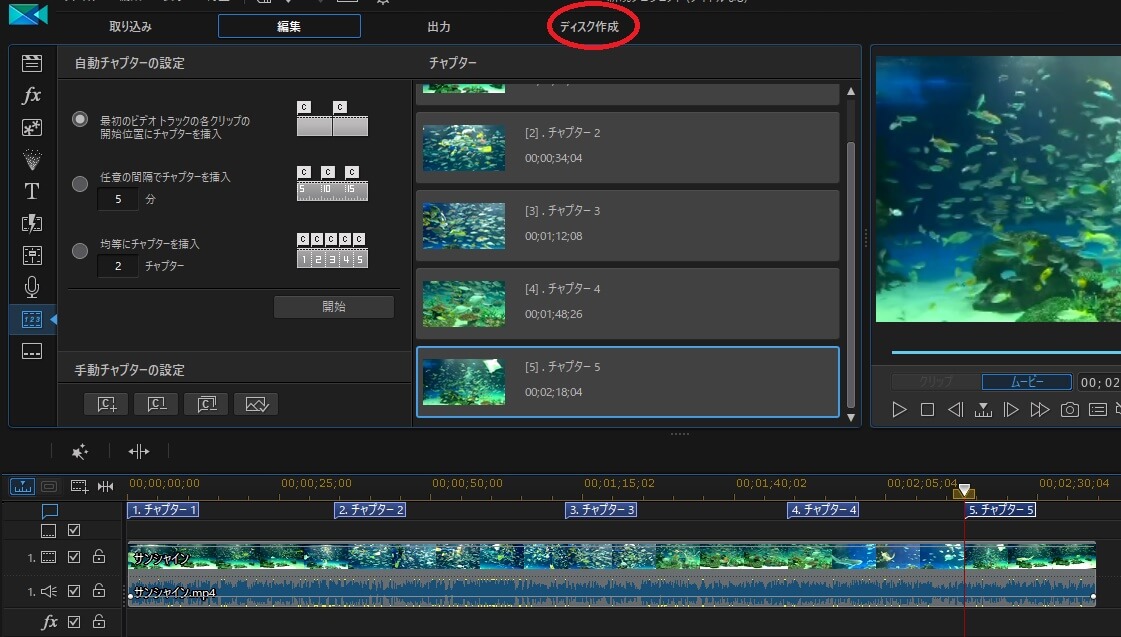Image resolution: width=1121 pixels, height=637 pixels.
Task: Select the Chapter Room icon
Action: pos(31,319)
